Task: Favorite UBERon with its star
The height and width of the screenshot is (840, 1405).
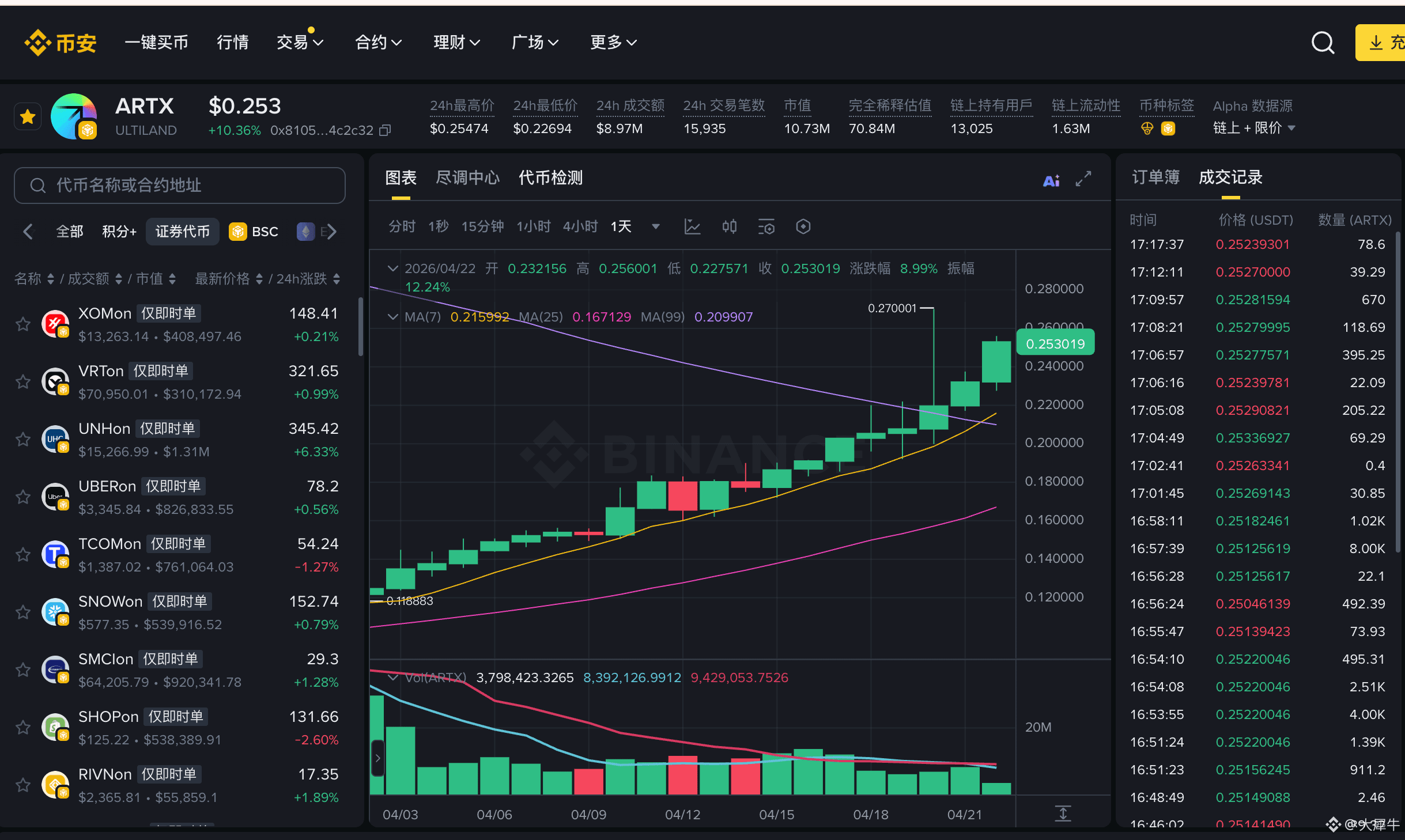Action: 23,497
